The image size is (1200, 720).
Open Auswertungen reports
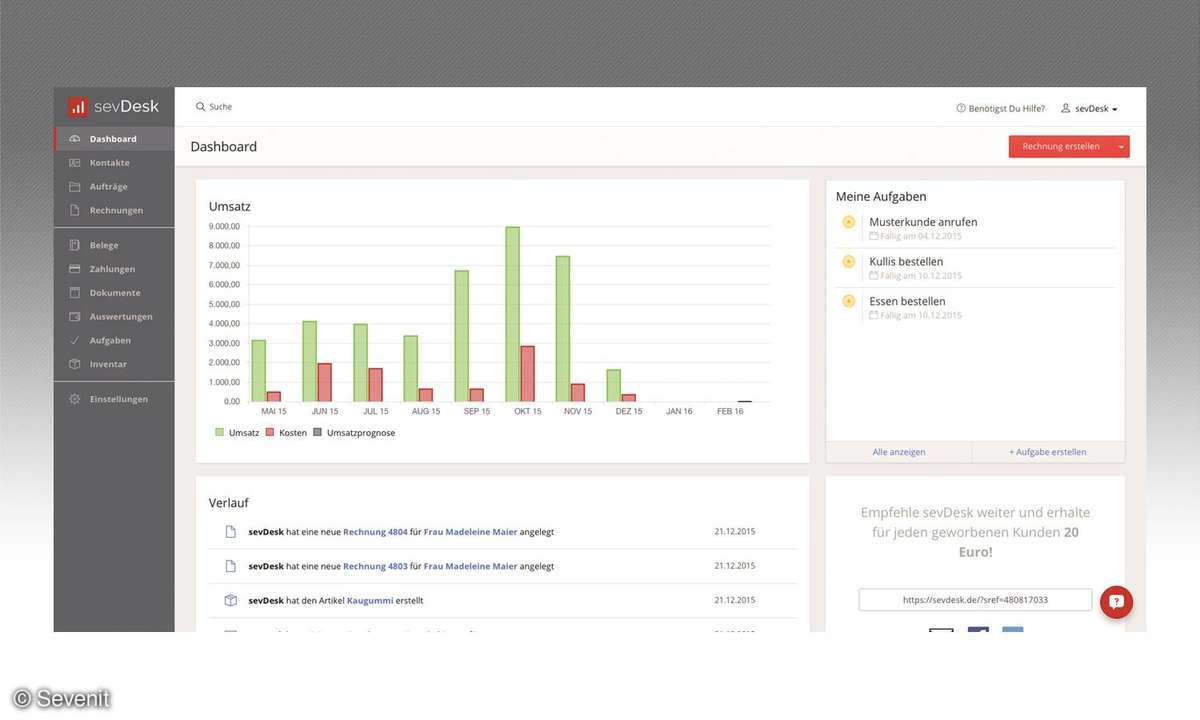click(x=114, y=317)
